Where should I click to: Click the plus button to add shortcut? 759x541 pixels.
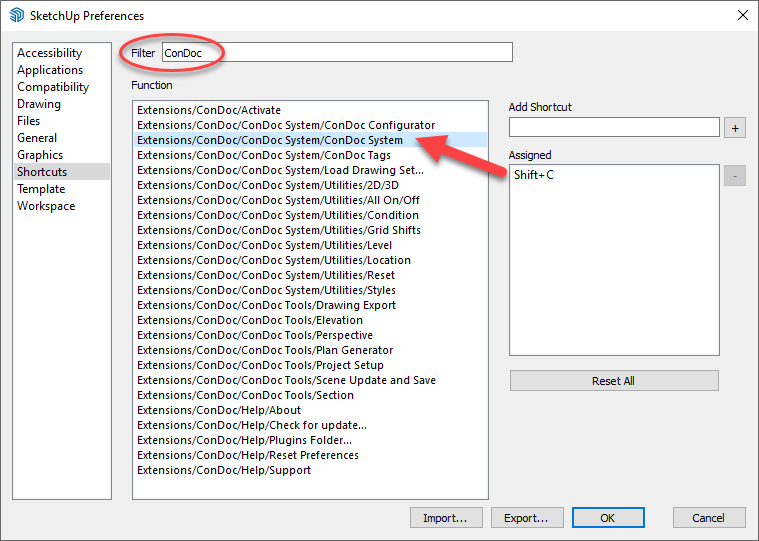[735, 128]
